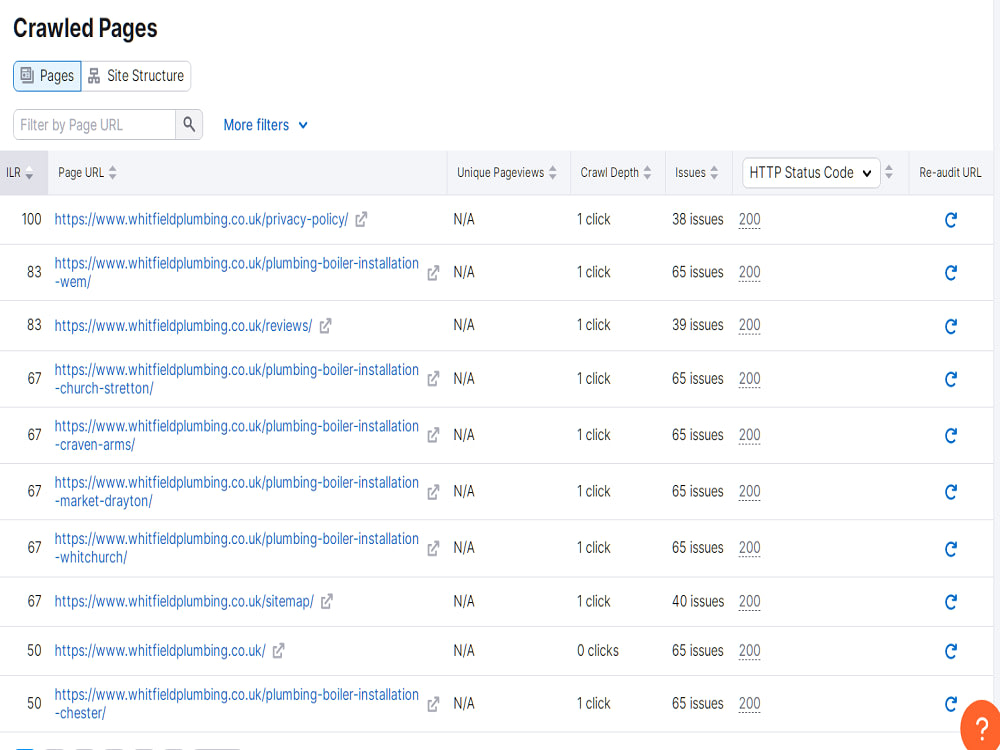Sort by the HTTP status code arrows

point(889,172)
